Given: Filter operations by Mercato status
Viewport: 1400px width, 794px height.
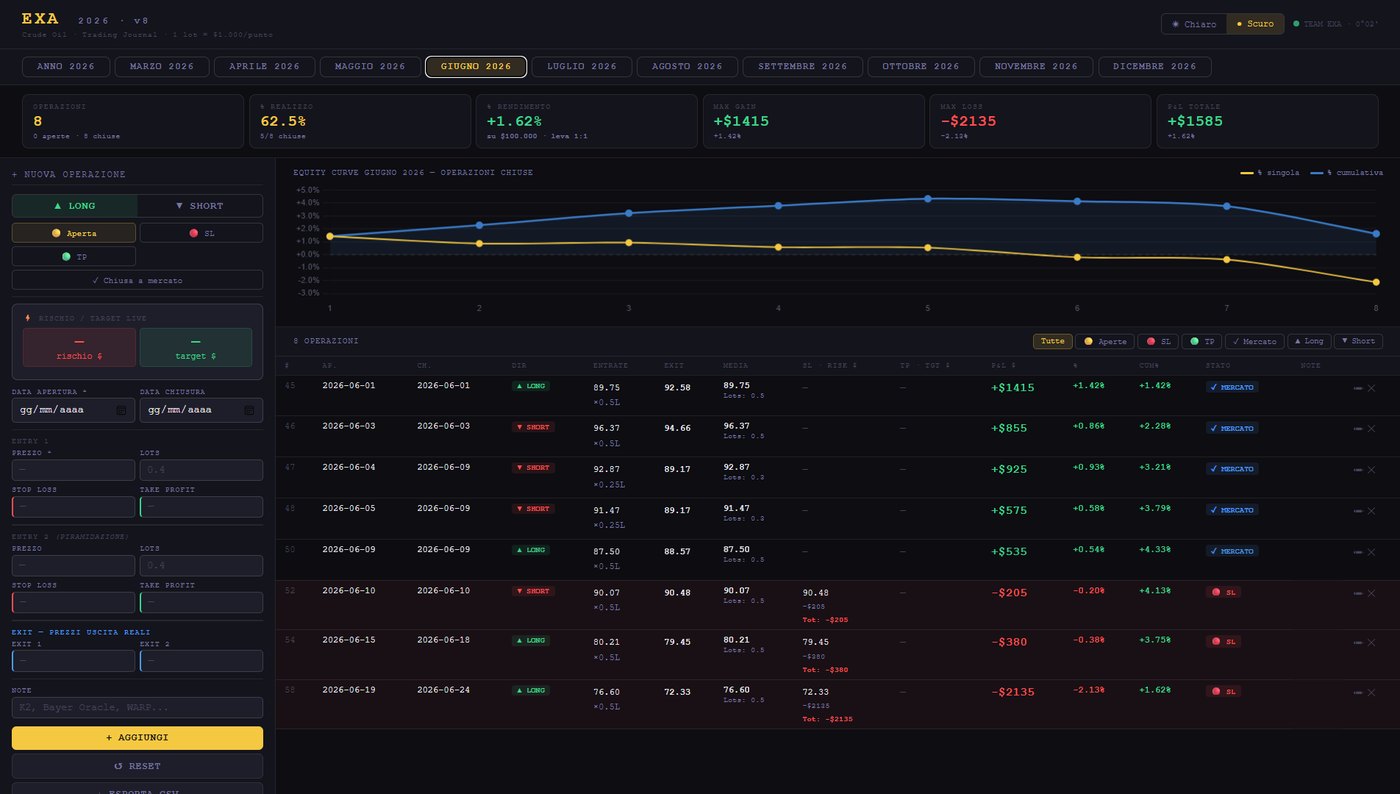Looking at the screenshot, I should click(1254, 341).
